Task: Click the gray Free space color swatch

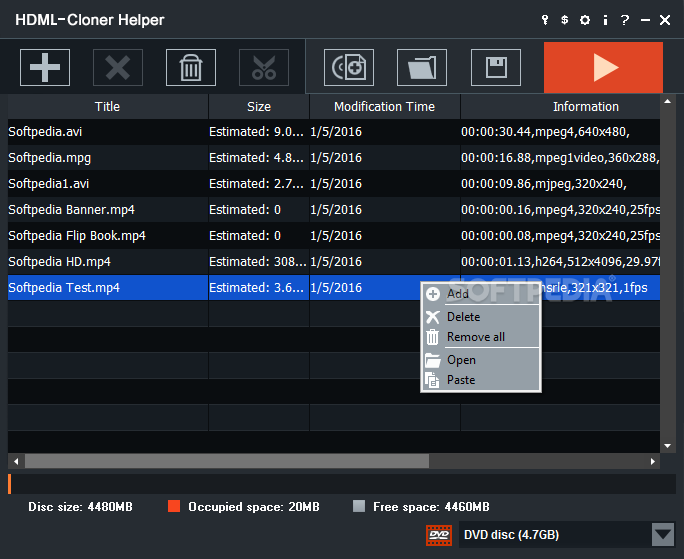Action: tap(359, 506)
